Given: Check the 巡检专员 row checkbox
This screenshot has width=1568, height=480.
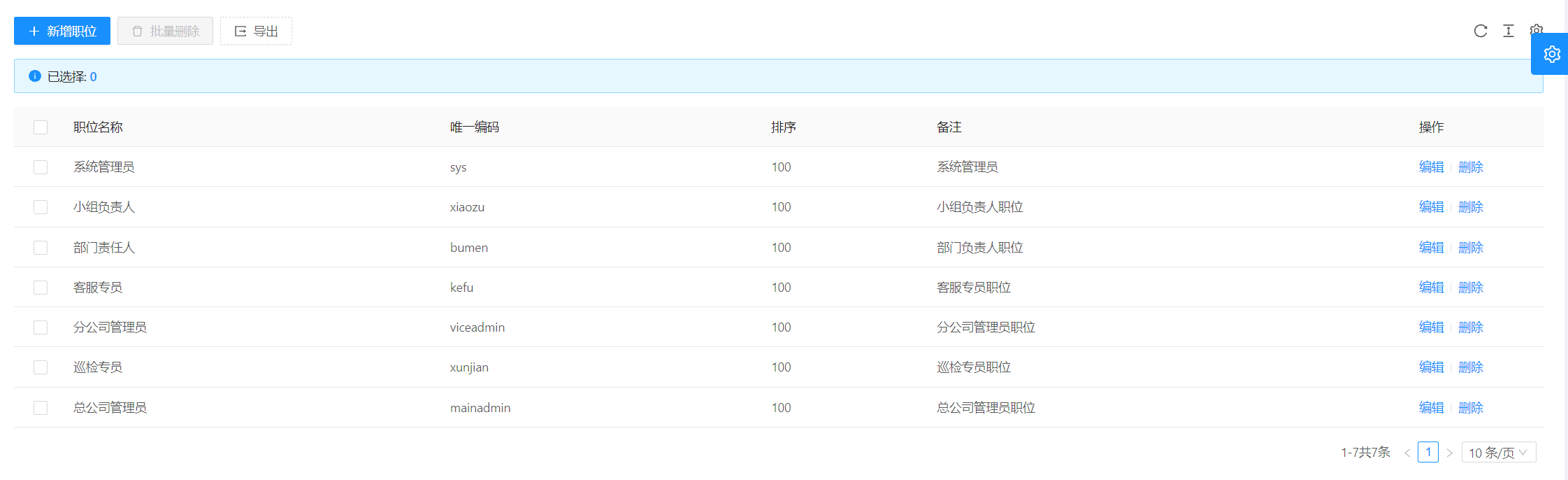Looking at the screenshot, I should [41, 367].
